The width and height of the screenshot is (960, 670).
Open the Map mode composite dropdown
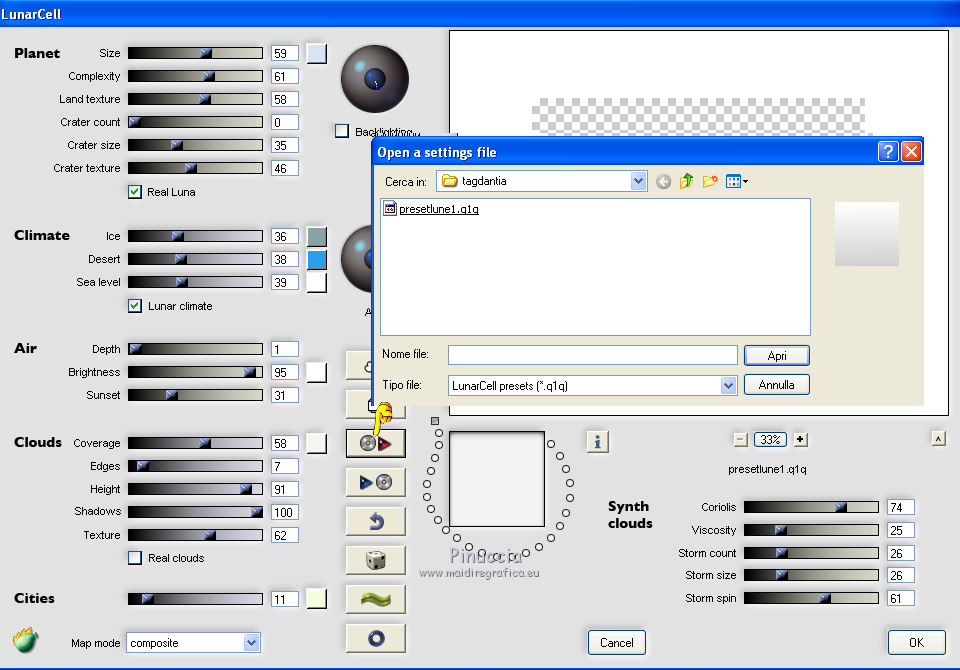pyautogui.click(x=251, y=642)
